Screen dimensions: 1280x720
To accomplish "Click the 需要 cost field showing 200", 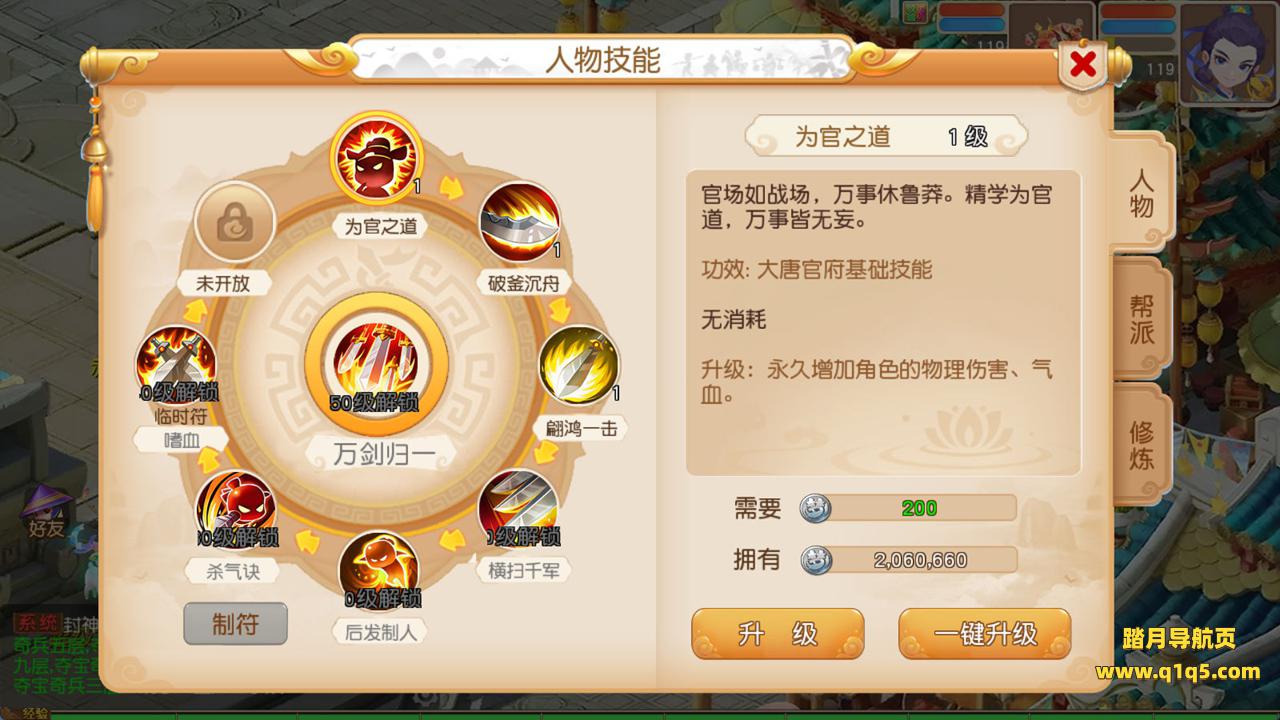I will point(907,508).
